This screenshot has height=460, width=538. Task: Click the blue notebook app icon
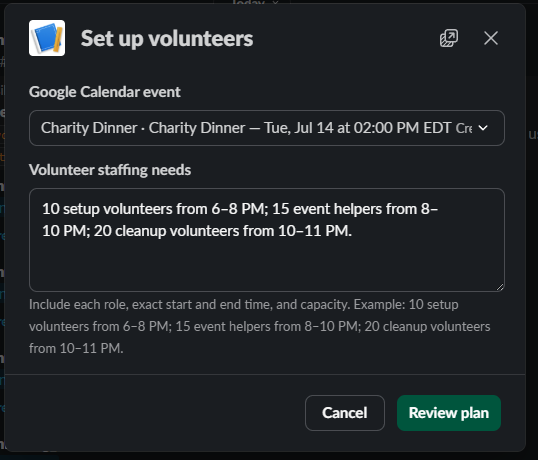click(47, 38)
